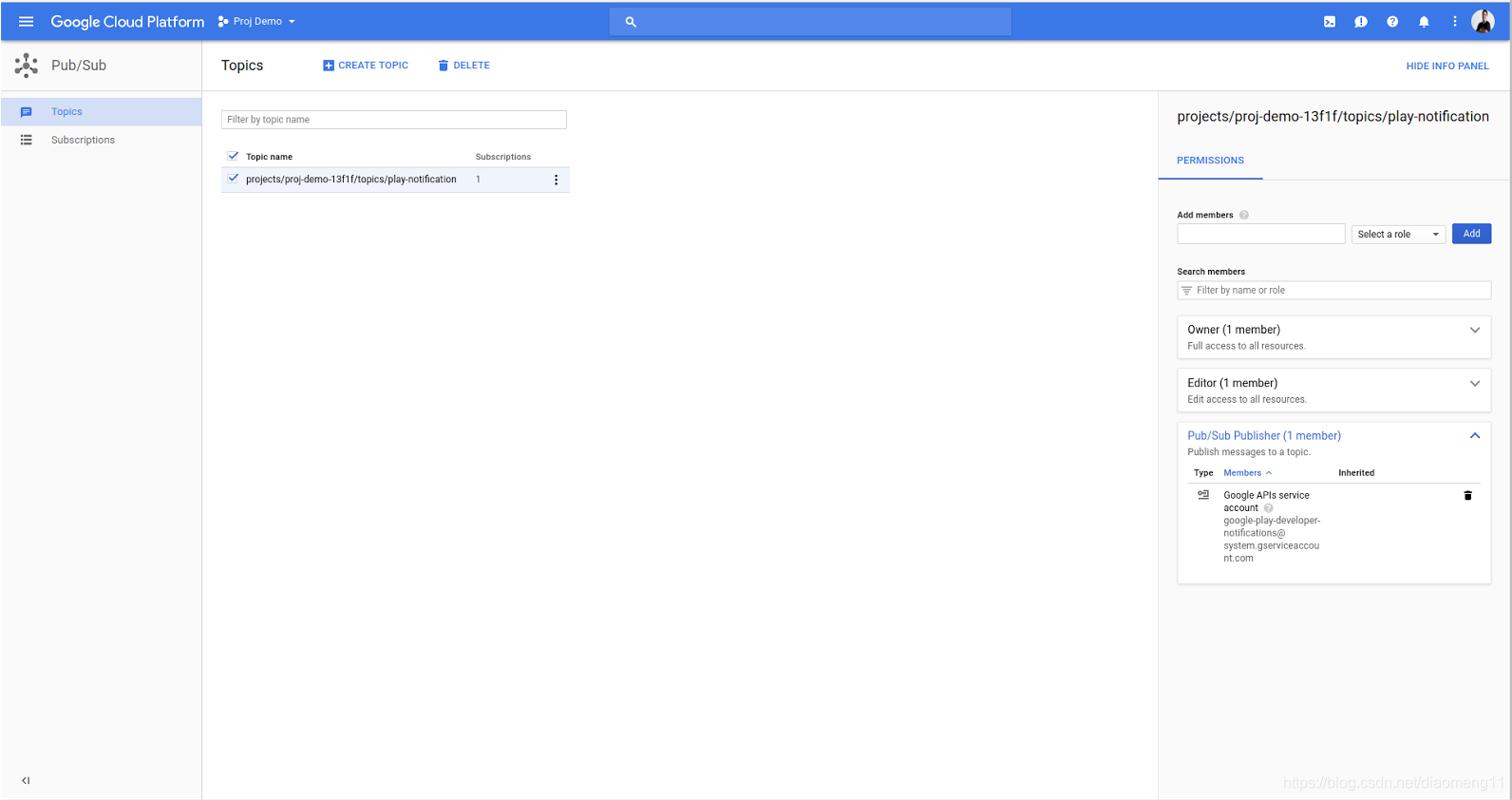Image resolution: width=1512 pixels, height=800 pixels.
Task: Collapse the sidebar with the bottom arrow
Action: (26, 780)
